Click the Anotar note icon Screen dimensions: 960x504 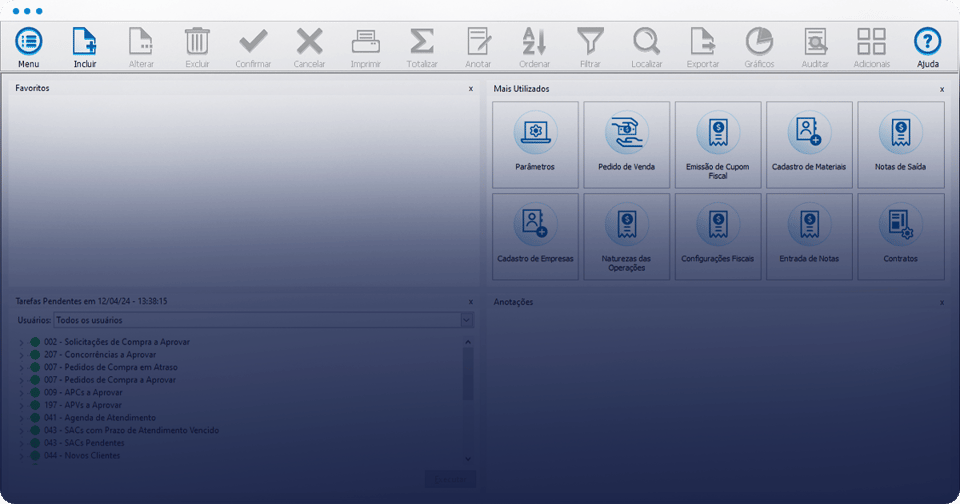tap(478, 42)
